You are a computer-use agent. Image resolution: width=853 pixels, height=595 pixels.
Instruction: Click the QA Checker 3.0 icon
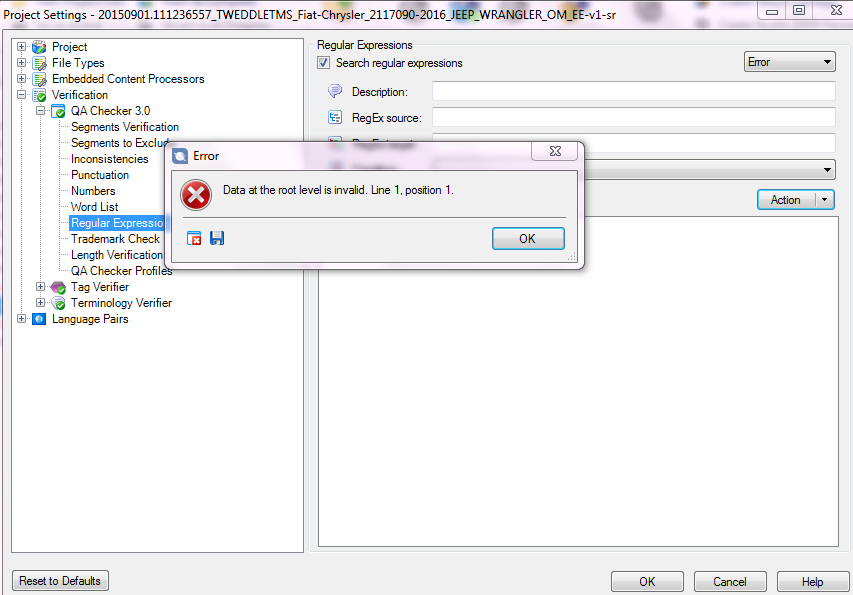pyautogui.click(x=58, y=111)
